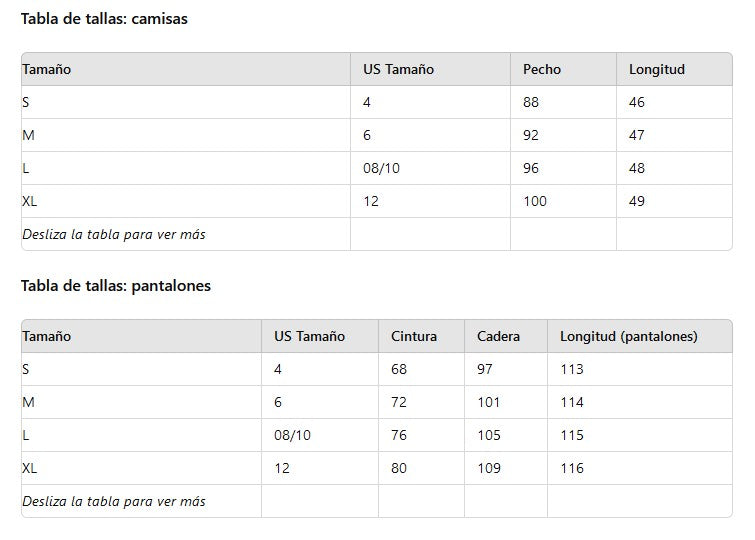Viewport: 755px width, 540px height.
Task: Click the "Cintura" column header
Action: tap(414, 337)
